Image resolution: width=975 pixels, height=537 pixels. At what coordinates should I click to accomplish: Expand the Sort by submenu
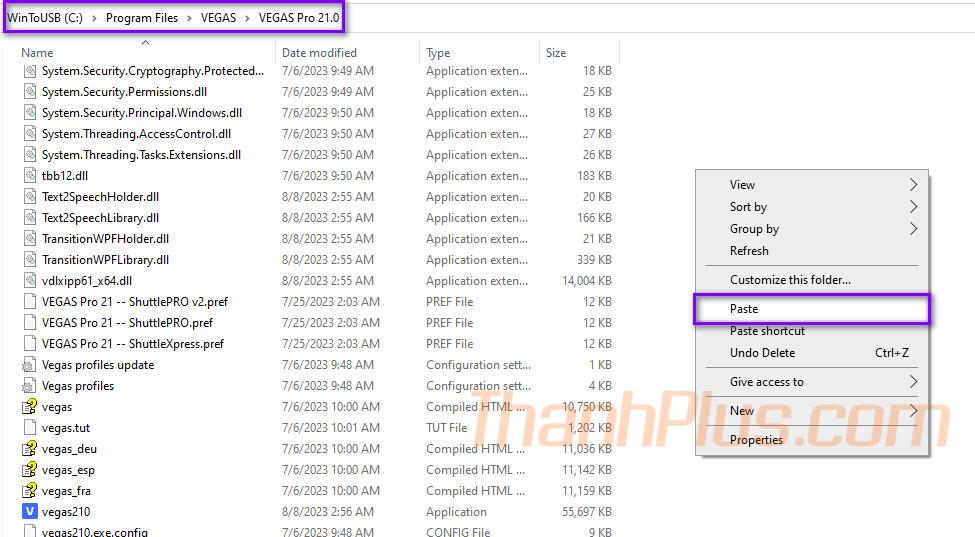748,207
